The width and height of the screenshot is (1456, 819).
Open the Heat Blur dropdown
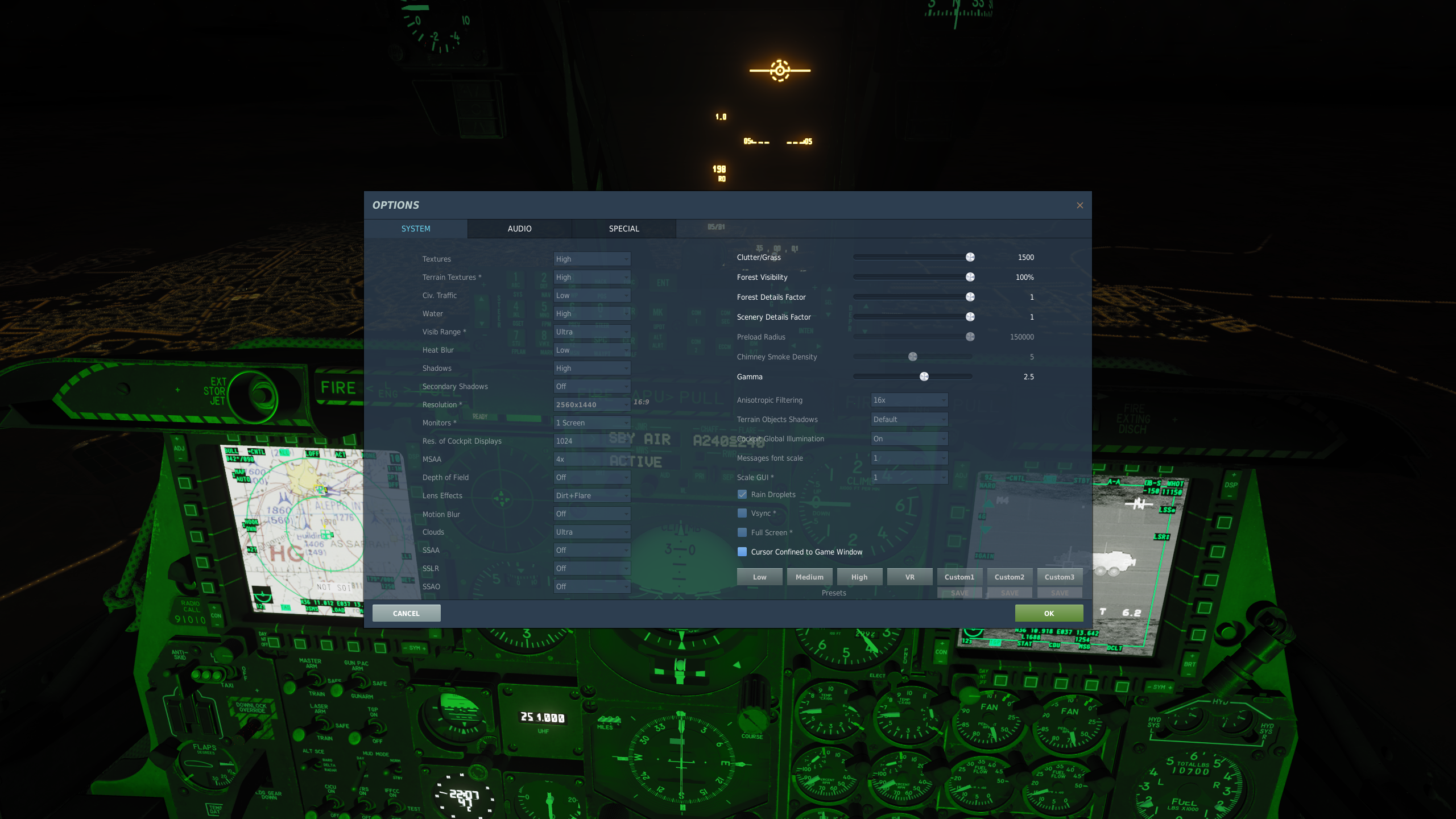(x=592, y=350)
